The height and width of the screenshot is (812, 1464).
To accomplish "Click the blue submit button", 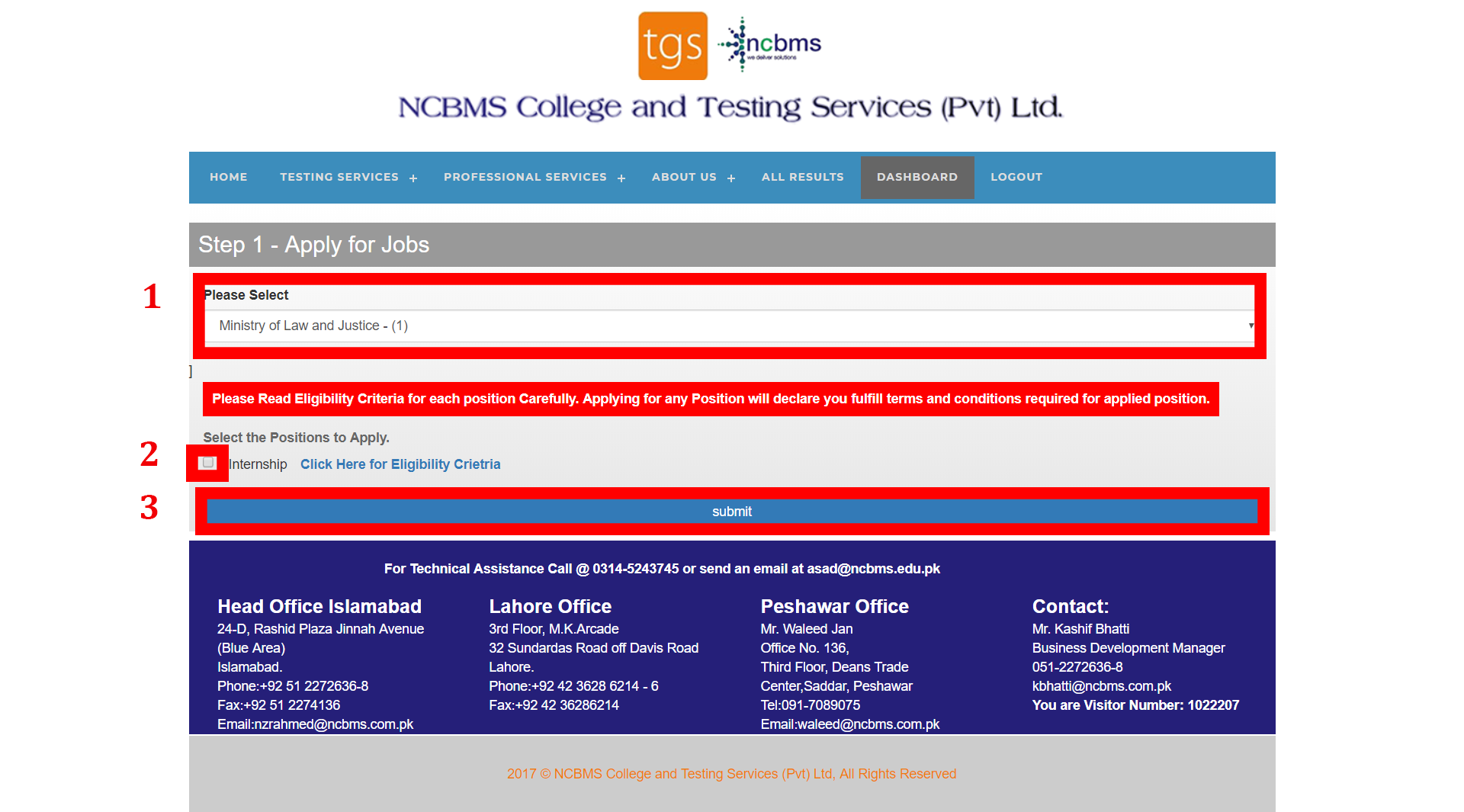I will tap(732, 512).
